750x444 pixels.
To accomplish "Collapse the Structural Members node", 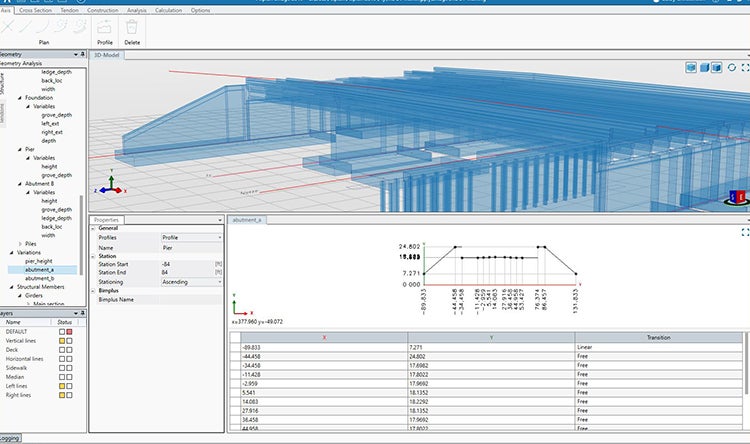I will pos(11,287).
